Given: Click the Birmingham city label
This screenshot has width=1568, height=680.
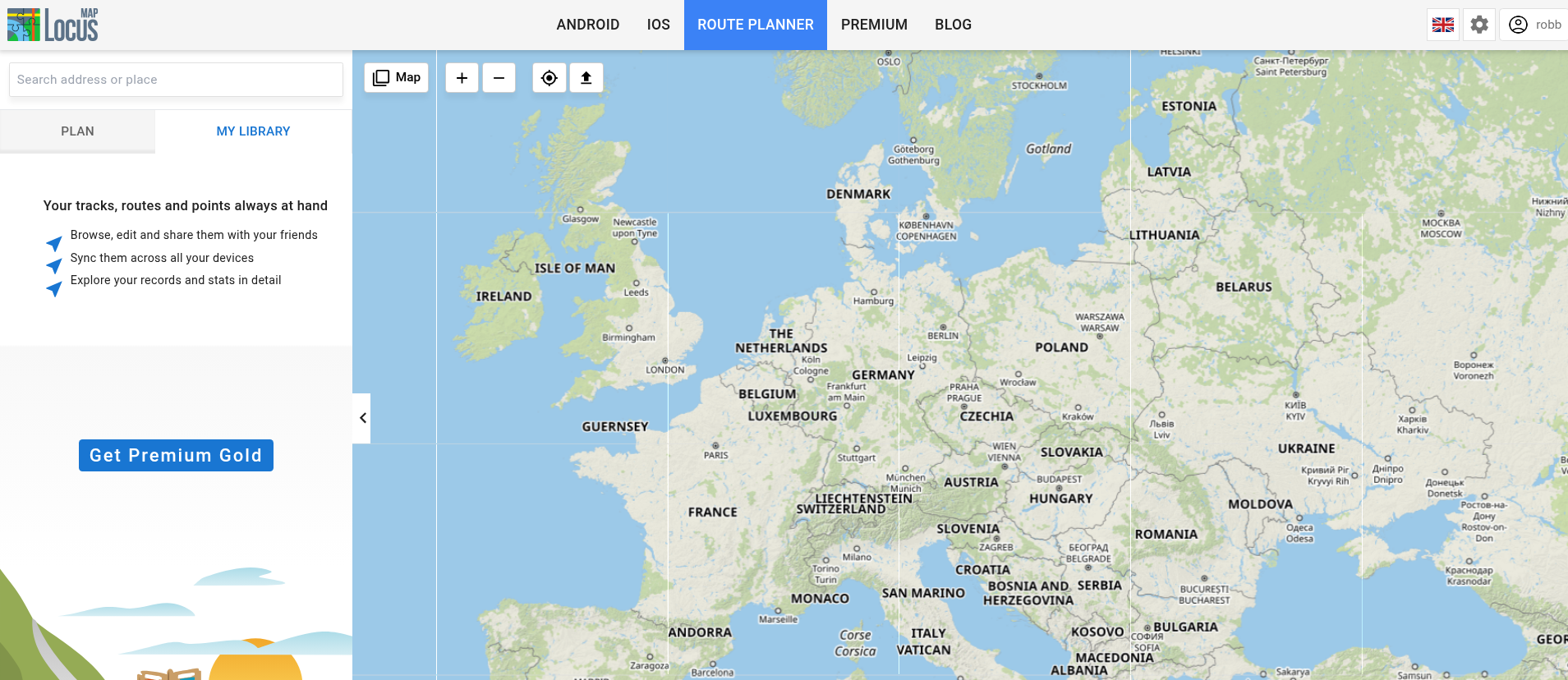Looking at the screenshot, I should click(x=628, y=337).
